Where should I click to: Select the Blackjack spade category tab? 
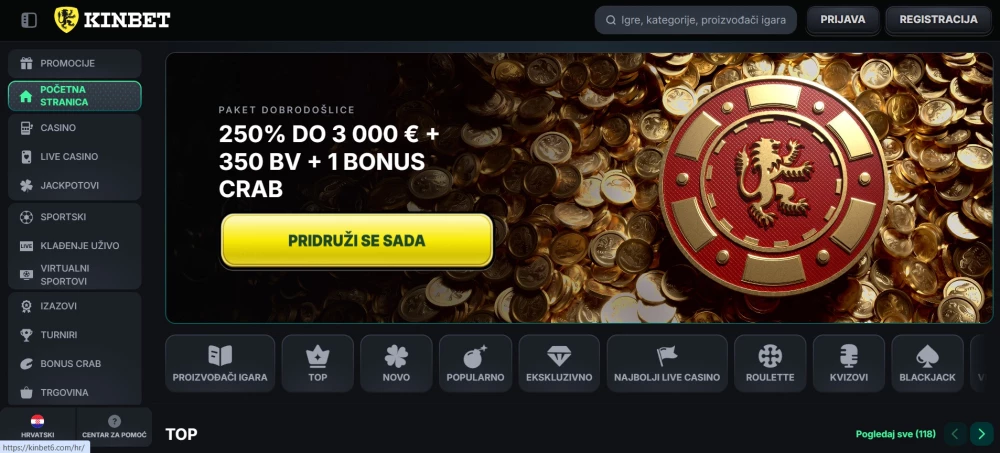click(x=927, y=363)
